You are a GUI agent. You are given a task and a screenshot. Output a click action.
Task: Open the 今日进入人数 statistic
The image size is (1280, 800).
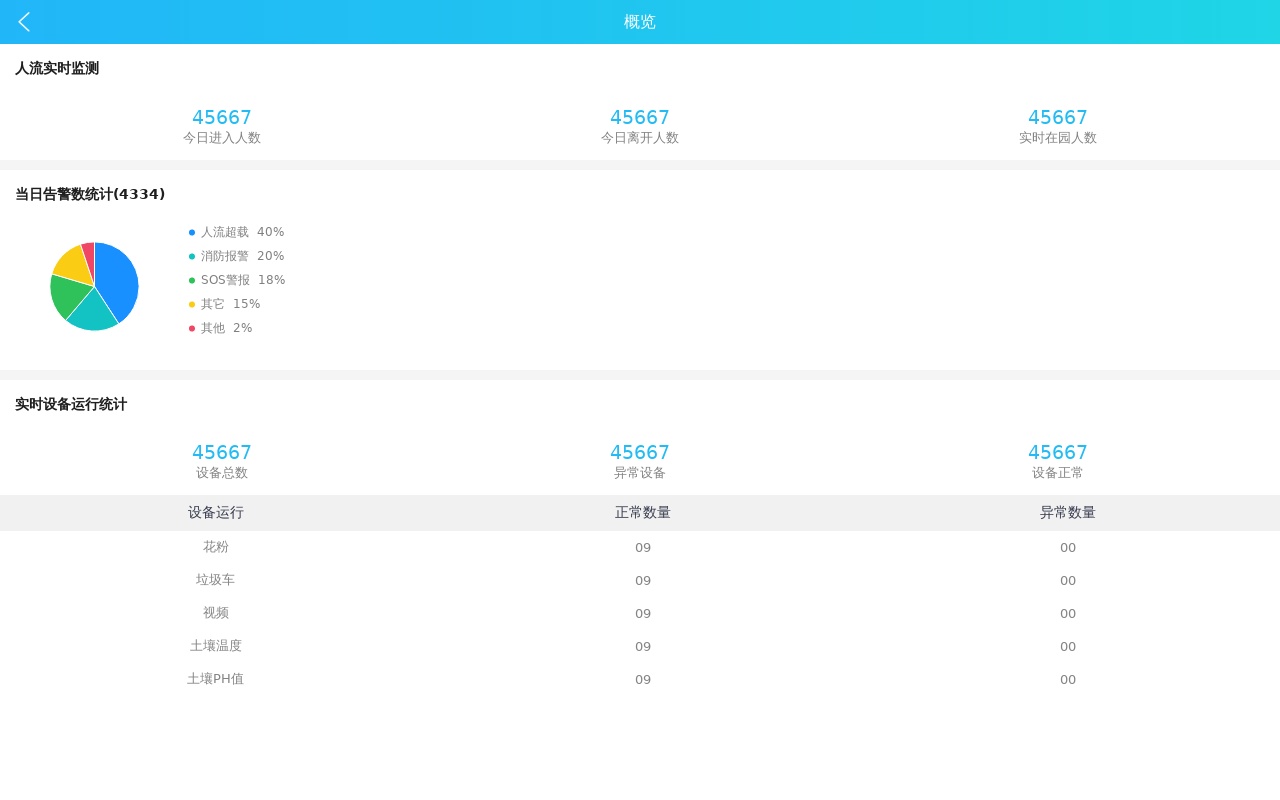pos(222,127)
